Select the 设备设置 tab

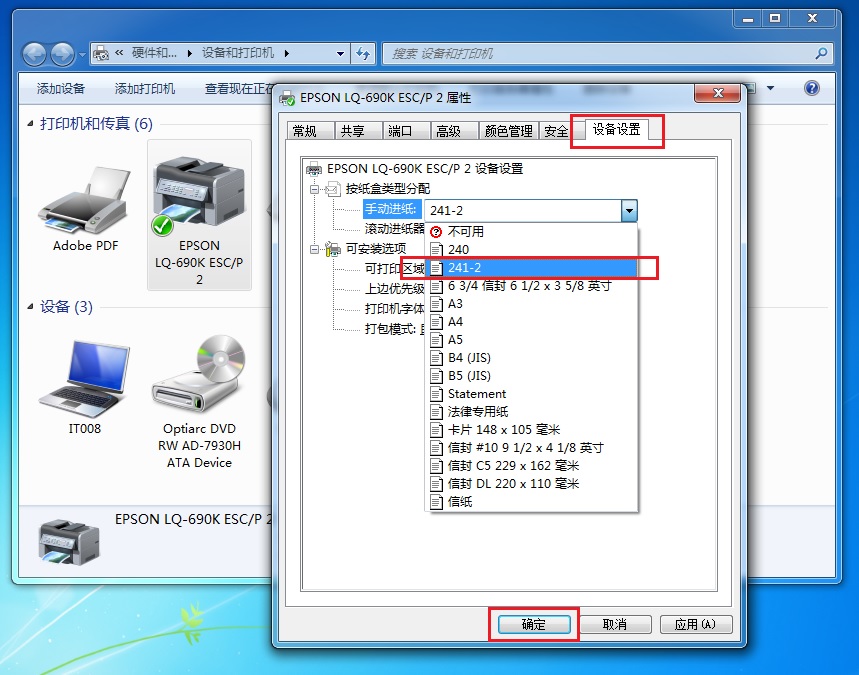[x=617, y=130]
